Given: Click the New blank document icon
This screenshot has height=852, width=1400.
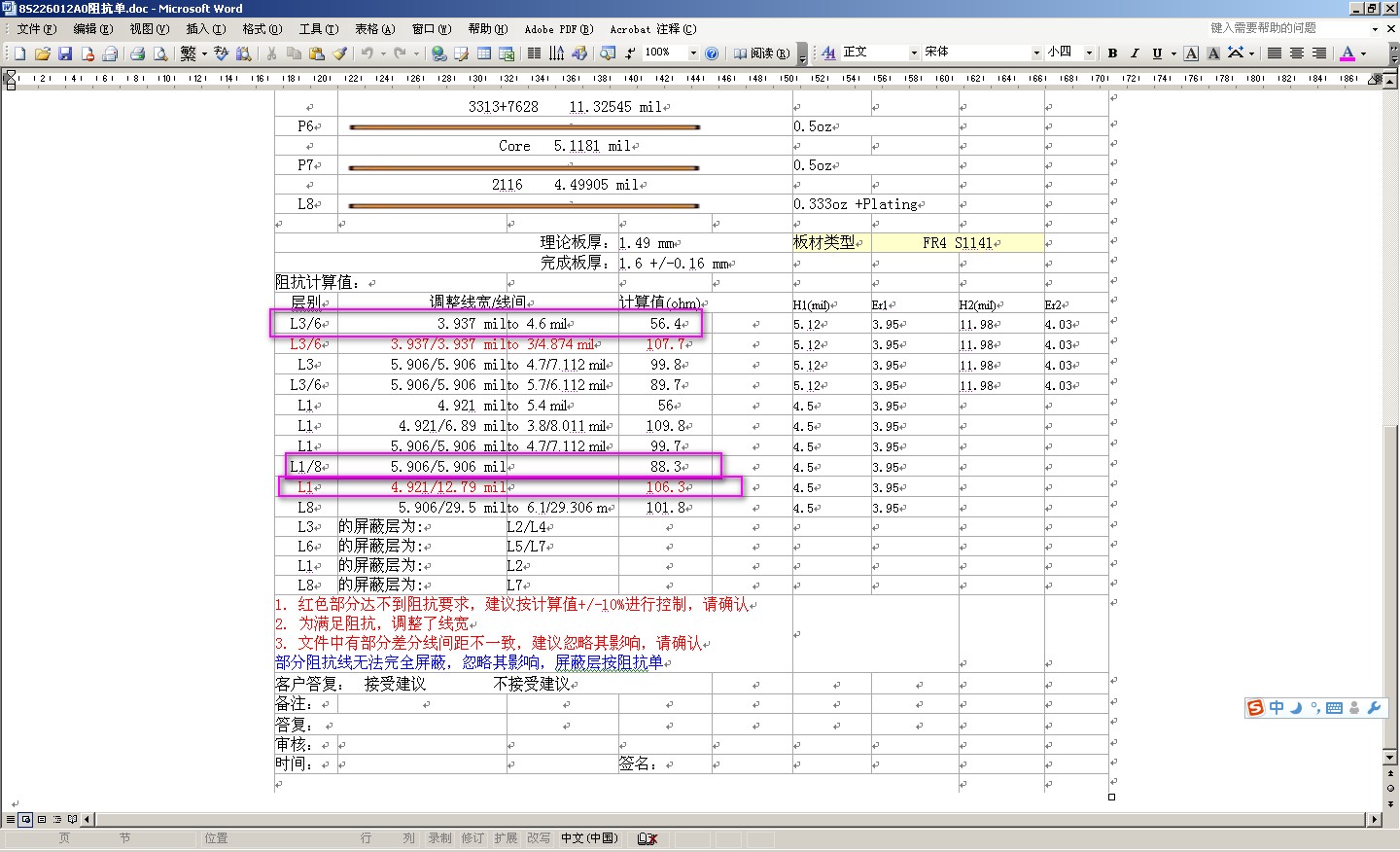Looking at the screenshot, I should coord(19,53).
